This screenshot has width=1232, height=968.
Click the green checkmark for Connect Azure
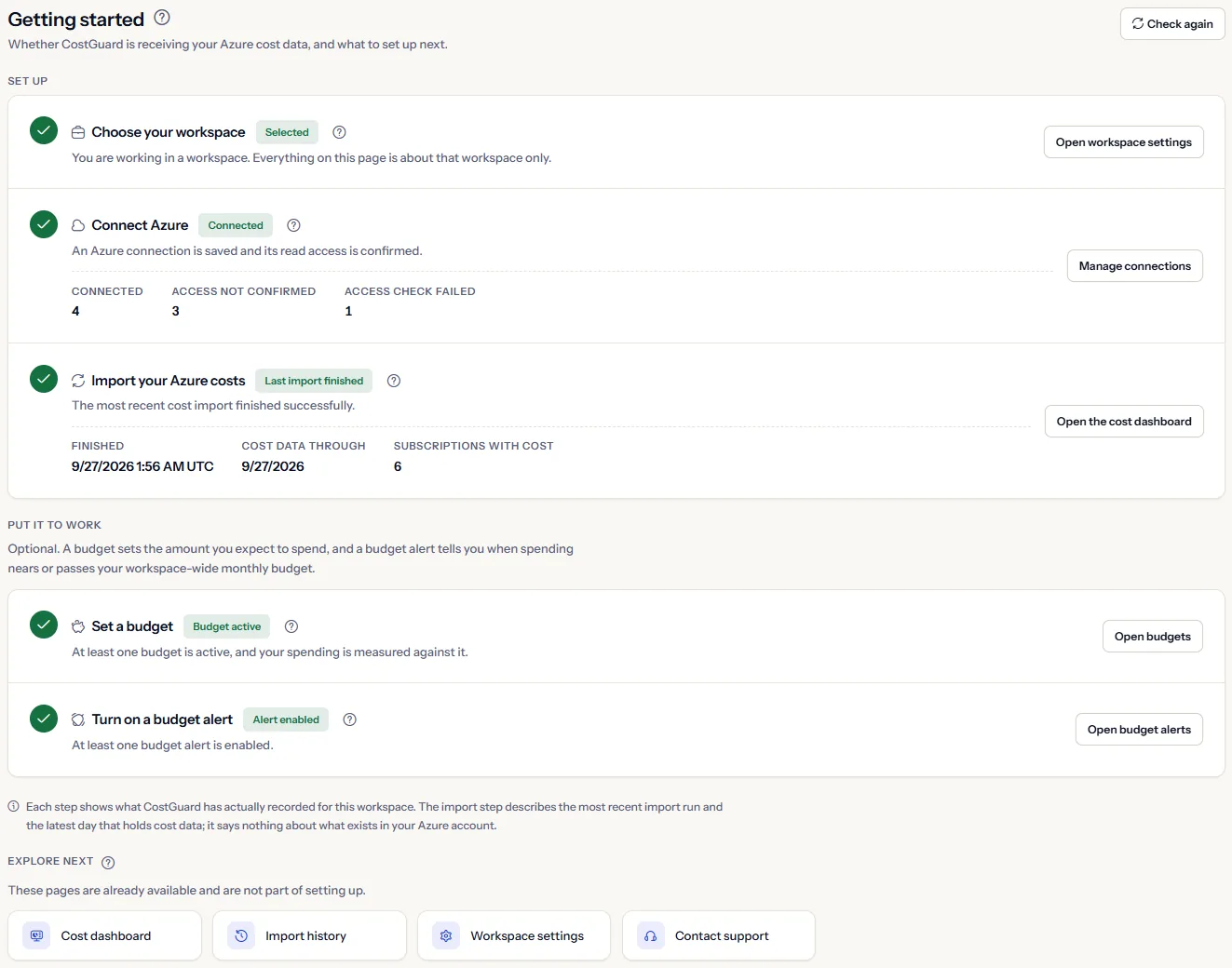(44, 224)
